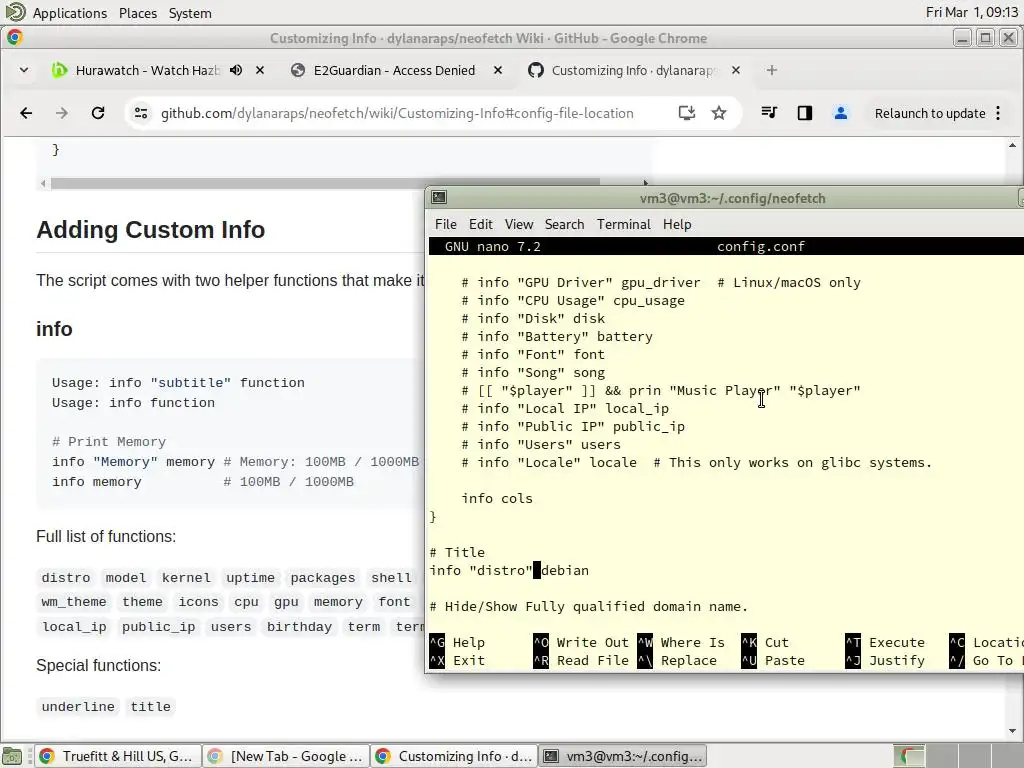Open the terminal Edit menu
This screenshot has width=1024, height=768.
pyautogui.click(x=481, y=224)
